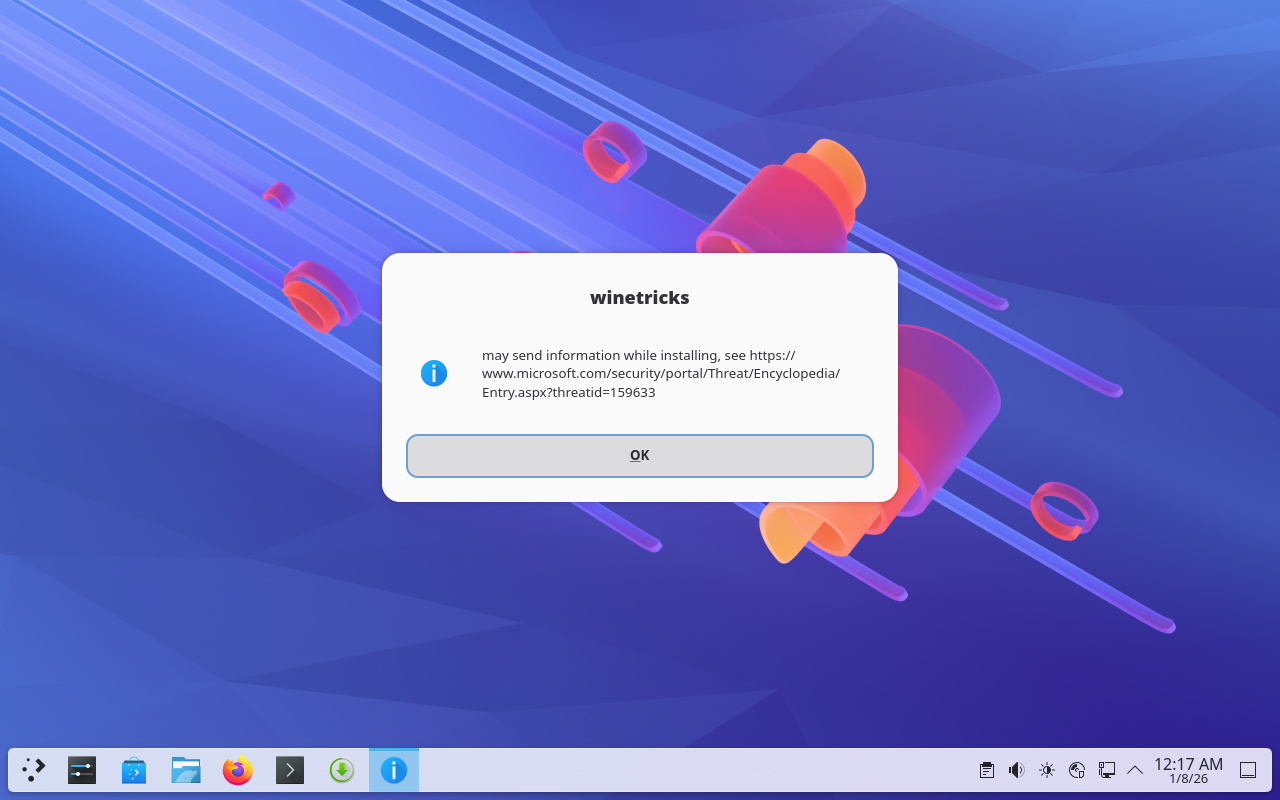Open the Konsole terminal
The image size is (1280, 800).
(x=290, y=770)
